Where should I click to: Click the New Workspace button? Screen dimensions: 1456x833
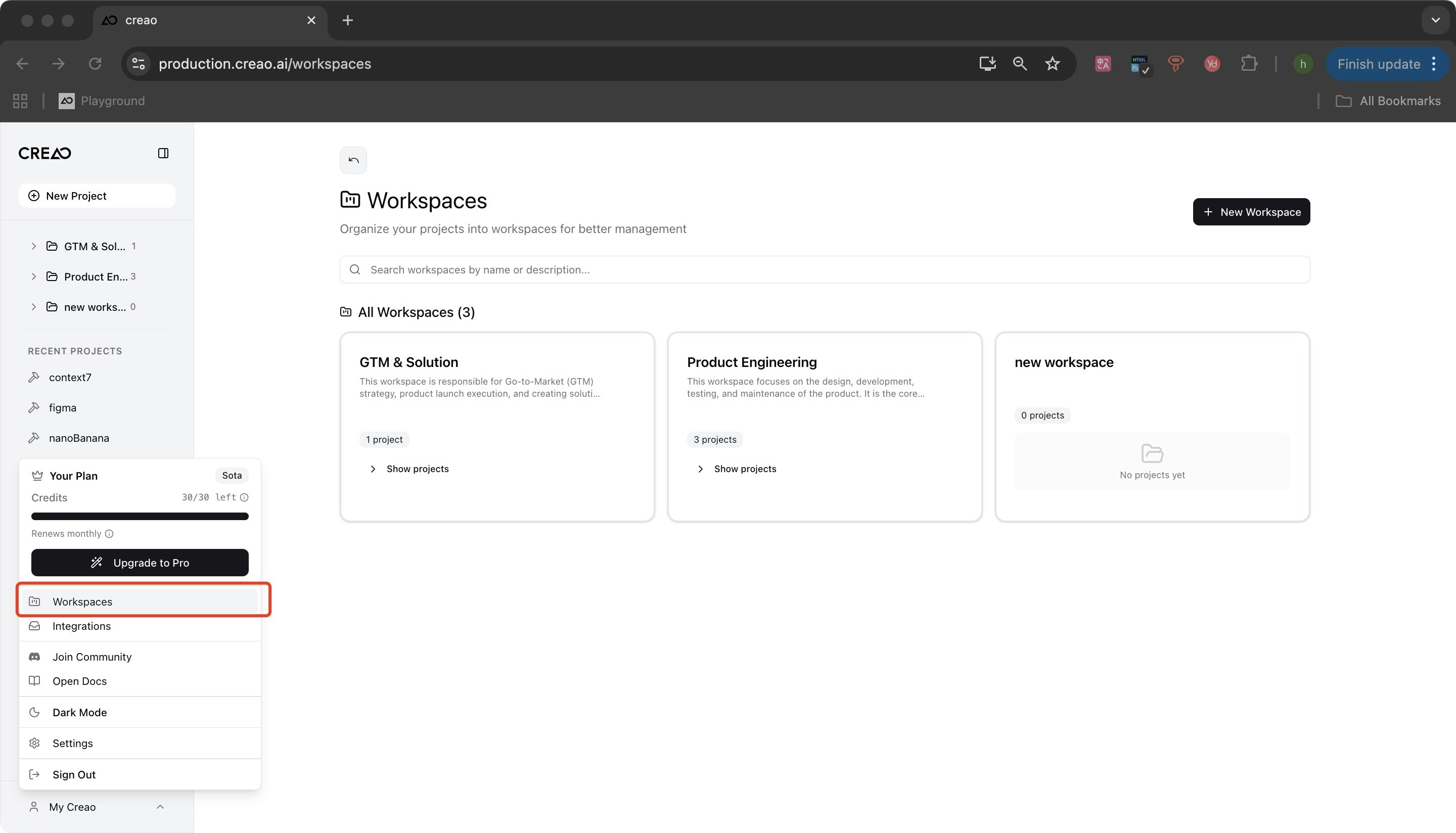[x=1251, y=212]
